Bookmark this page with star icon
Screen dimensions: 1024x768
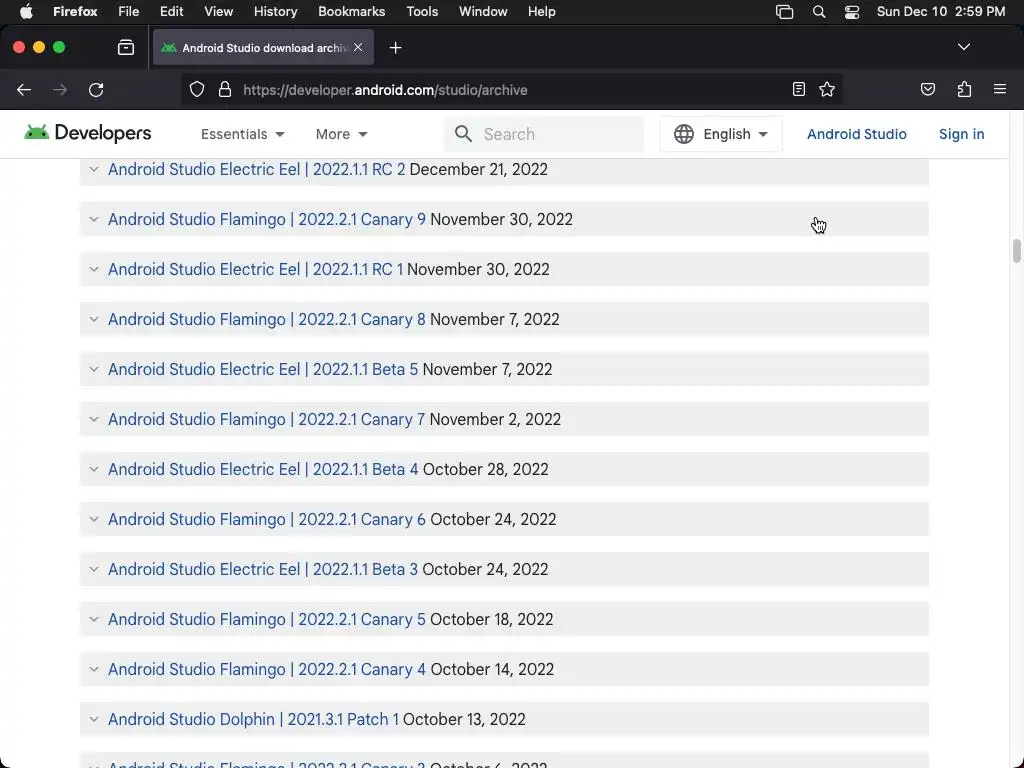tap(827, 89)
